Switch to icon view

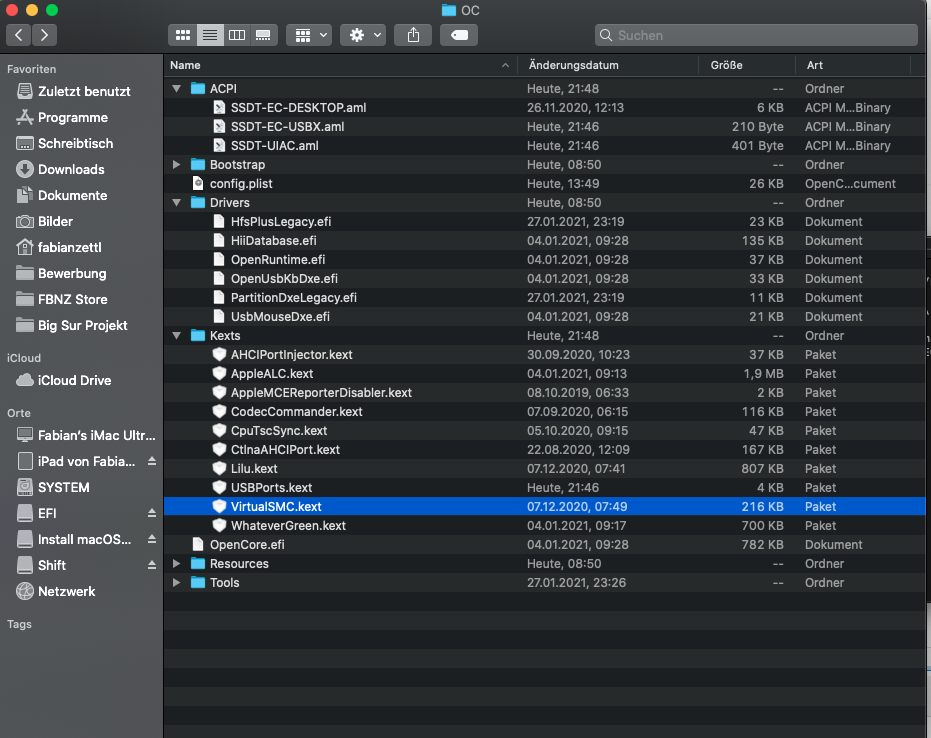click(183, 35)
